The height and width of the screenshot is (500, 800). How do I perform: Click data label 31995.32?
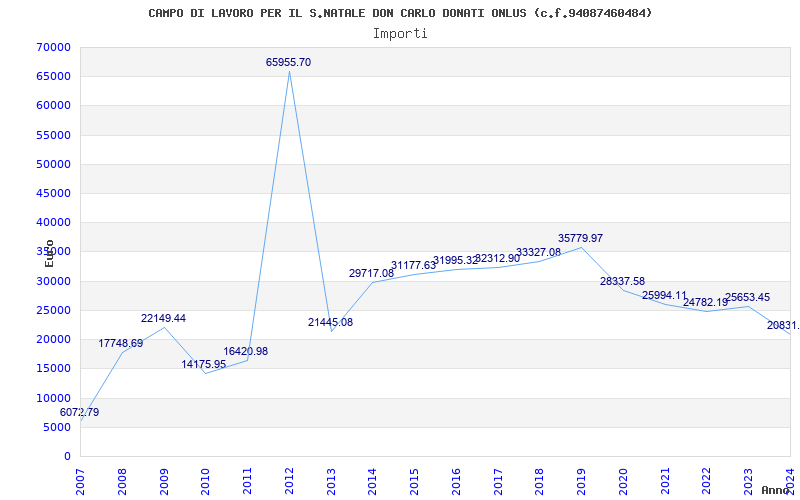click(455, 260)
